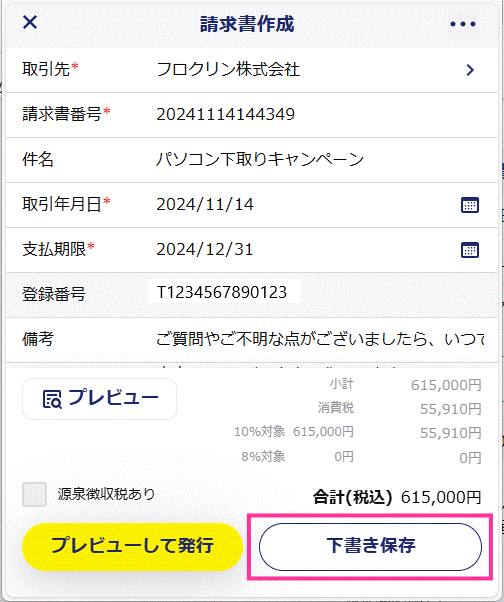The image size is (504, 602).
Task: Click the 合計(税込) total 615,000円
Action: click(x=441, y=498)
